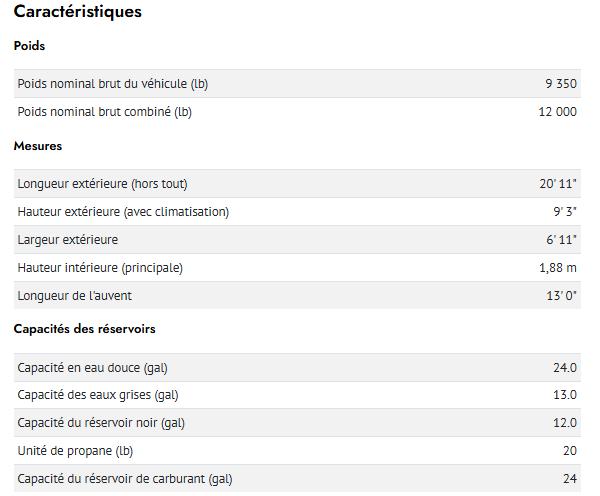Select the Poids section title
600x496 pixels.
tap(29, 46)
